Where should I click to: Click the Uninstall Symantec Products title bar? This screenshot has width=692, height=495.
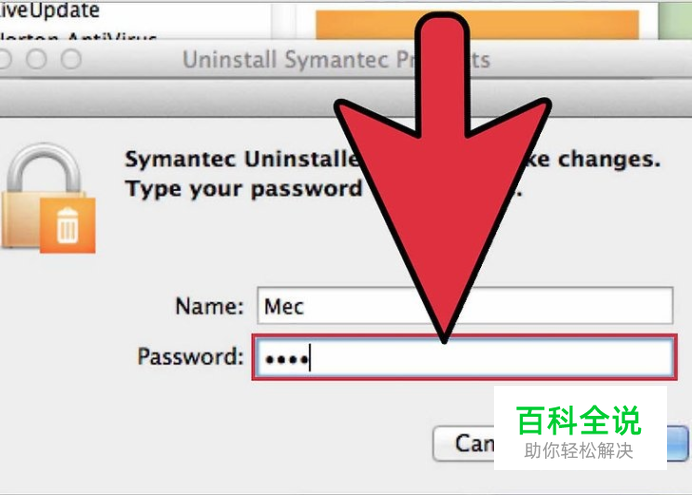[x=337, y=59]
